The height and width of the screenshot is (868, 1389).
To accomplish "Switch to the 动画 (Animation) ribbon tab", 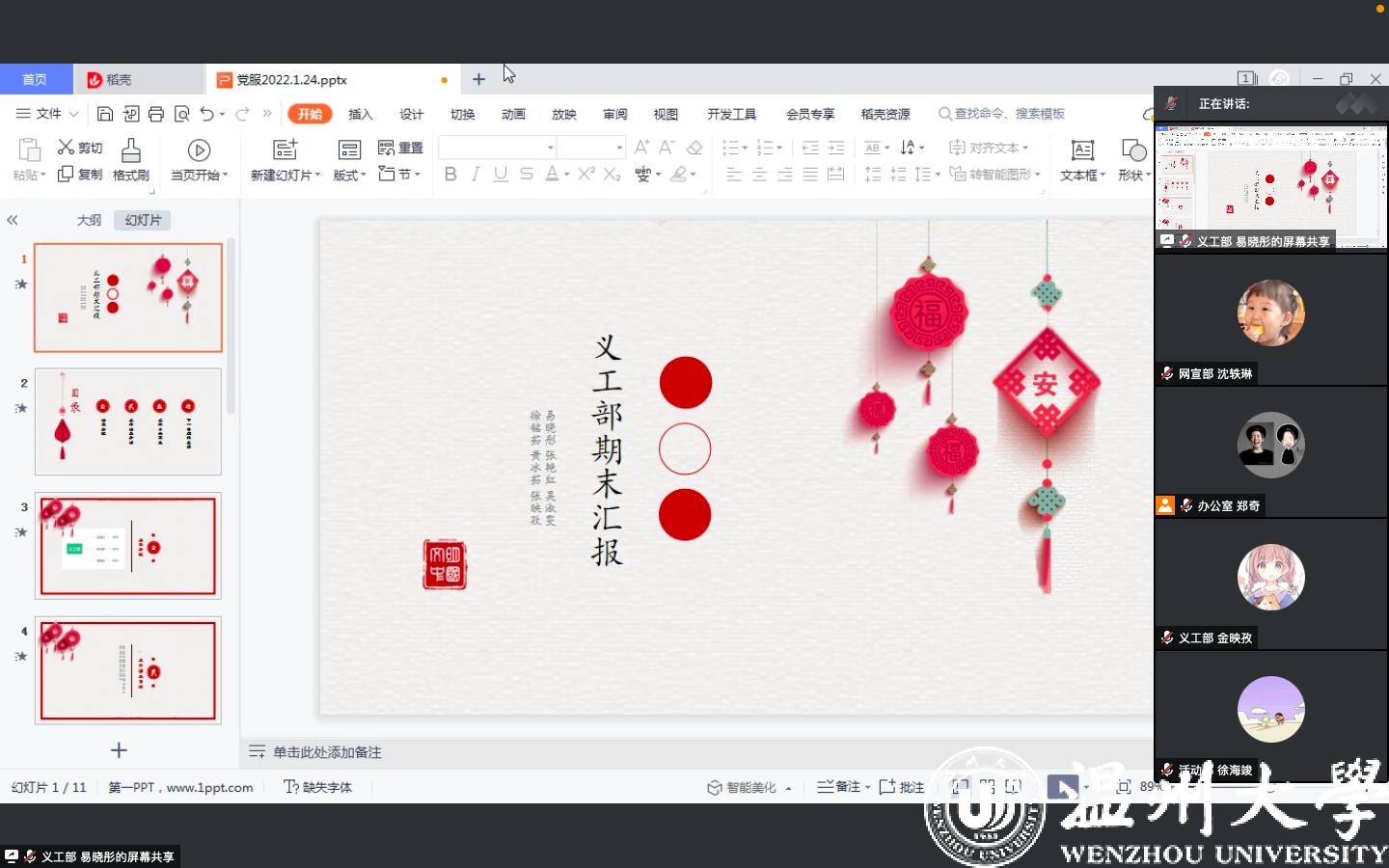I will tap(513, 114).
